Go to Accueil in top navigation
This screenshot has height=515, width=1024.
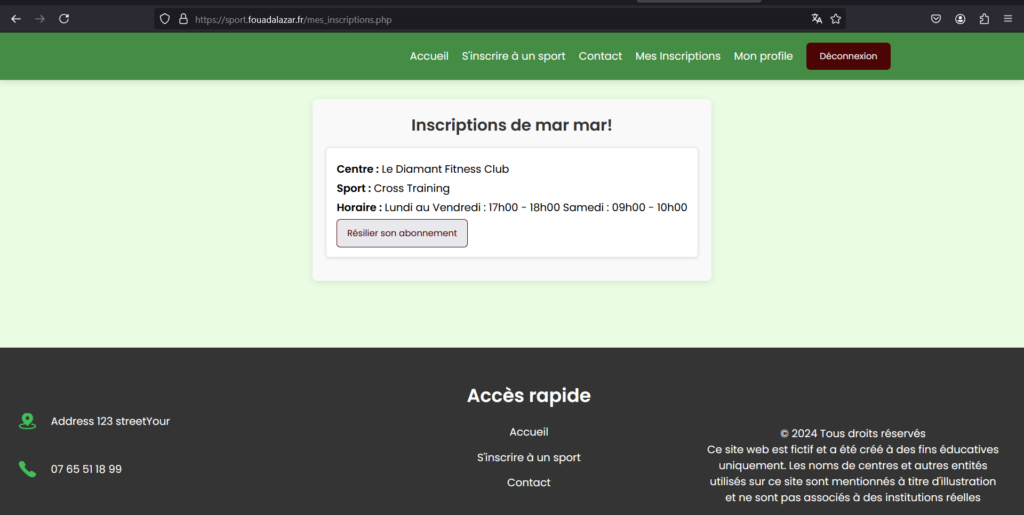(429, 56)
